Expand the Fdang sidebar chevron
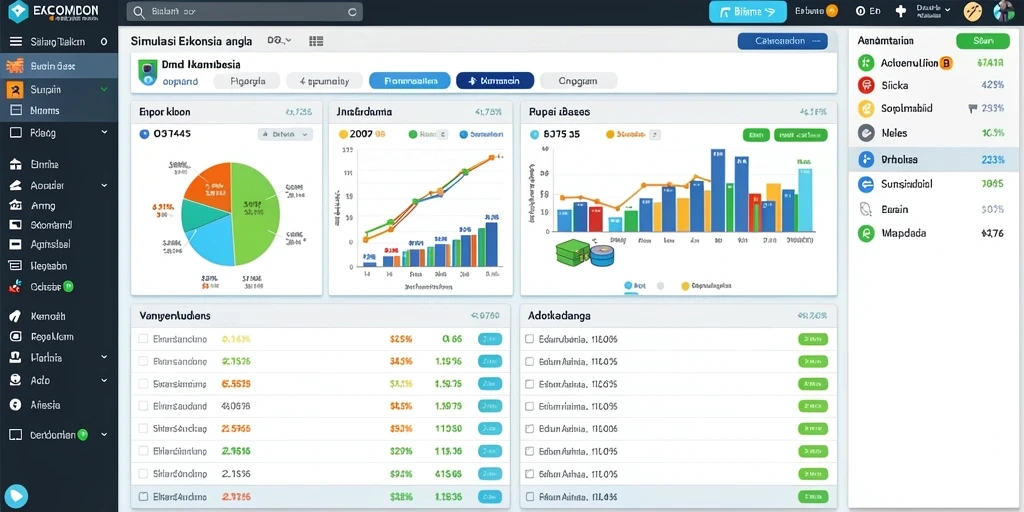 pos(104,133)
